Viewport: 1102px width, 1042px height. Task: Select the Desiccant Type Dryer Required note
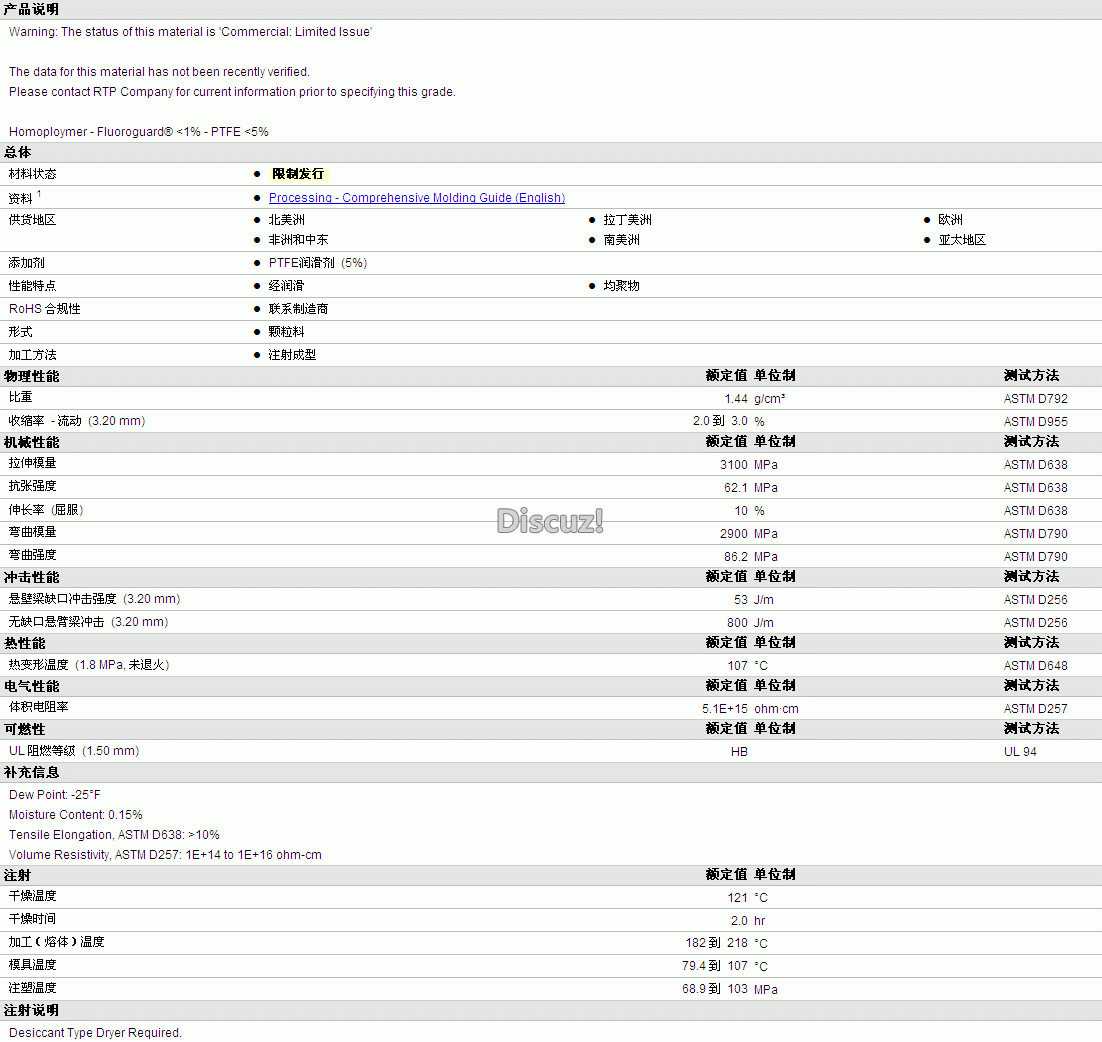click(95, 1033)
